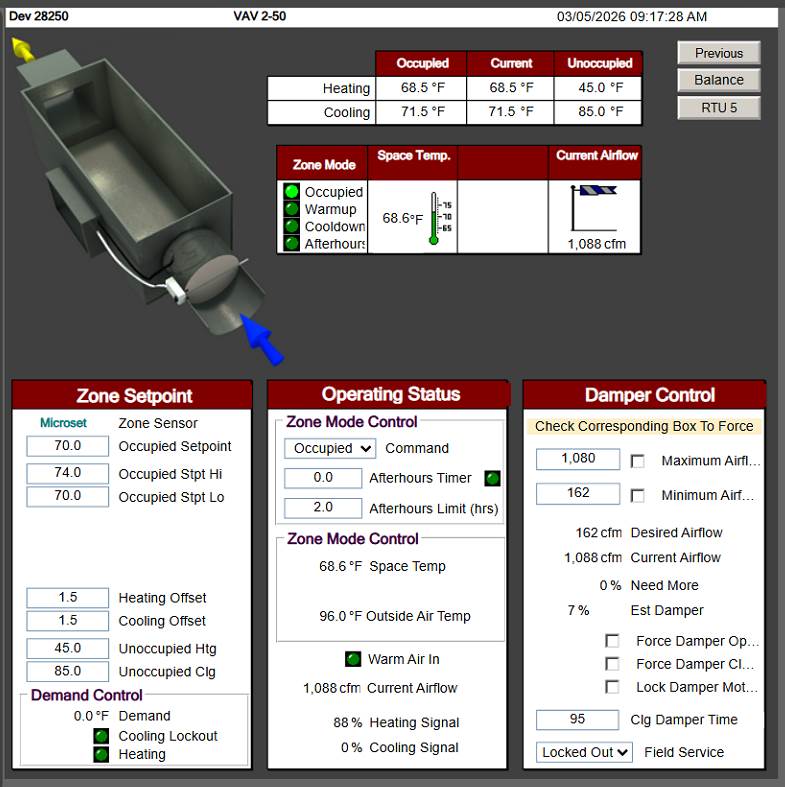Click the Previous navigation button
Screen dimensions: 785x787
[x=719, y=53]
